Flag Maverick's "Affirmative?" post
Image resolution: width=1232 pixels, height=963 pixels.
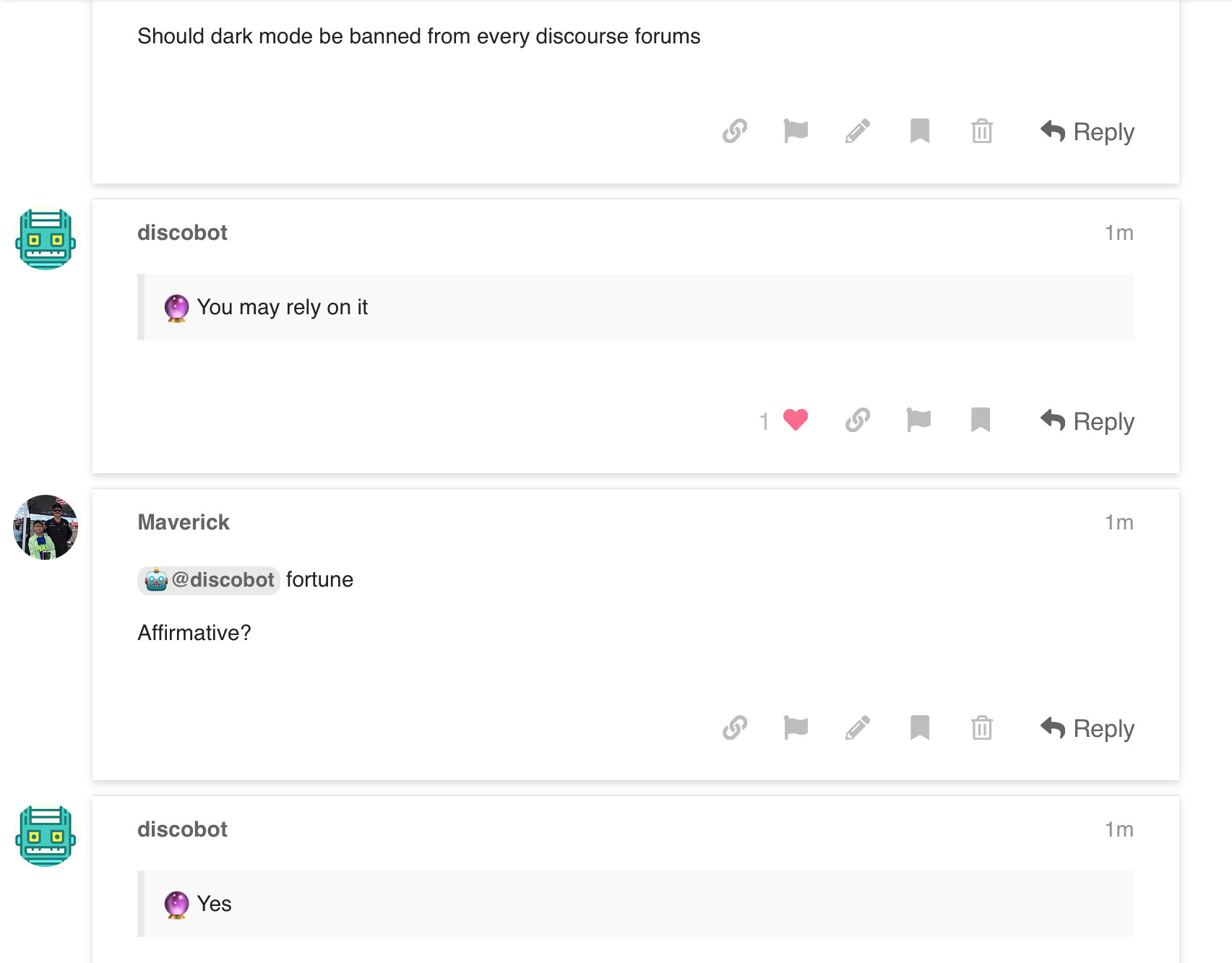[796, 727]
